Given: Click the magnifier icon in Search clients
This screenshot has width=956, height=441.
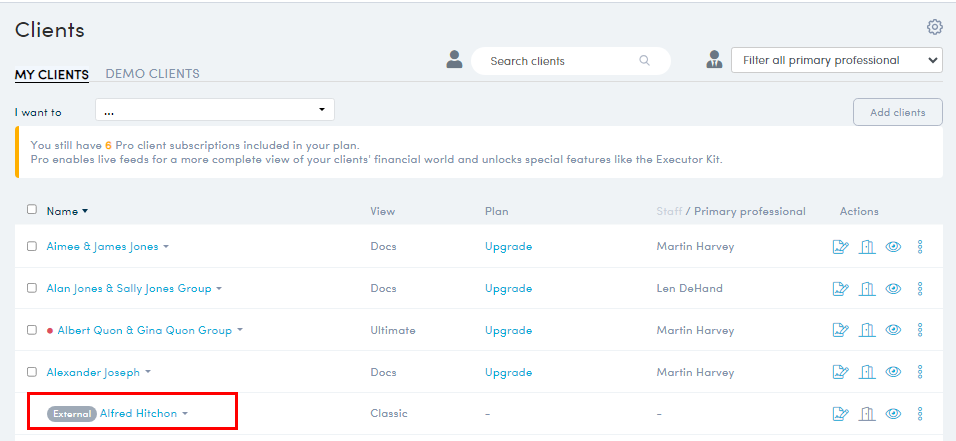Looking at the screenshot, I should (x=644, y=61).
